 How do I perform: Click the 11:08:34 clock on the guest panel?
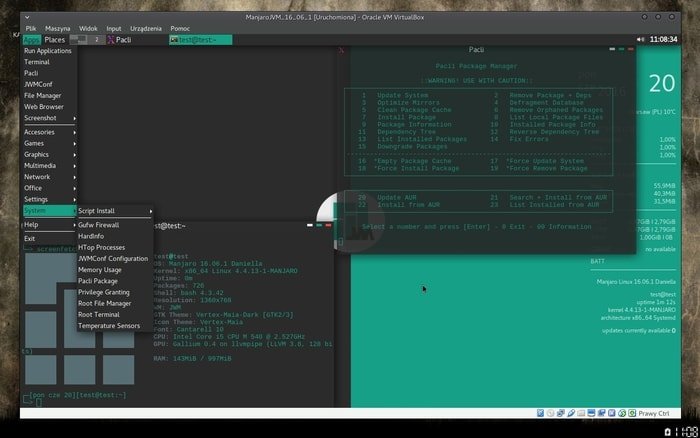click(663, 39)
